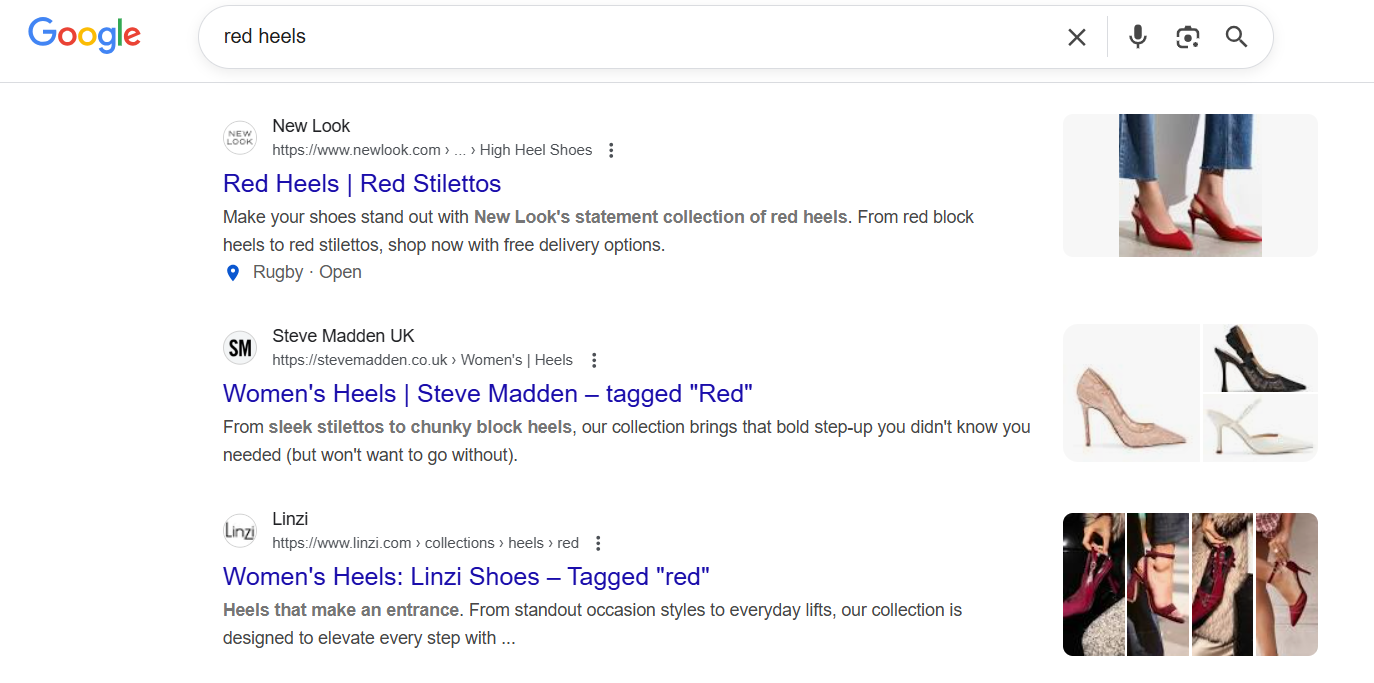Click the heels breadcrumb in Linzi URL path
Screen dimensions: 1374x683
click(525, 542)
